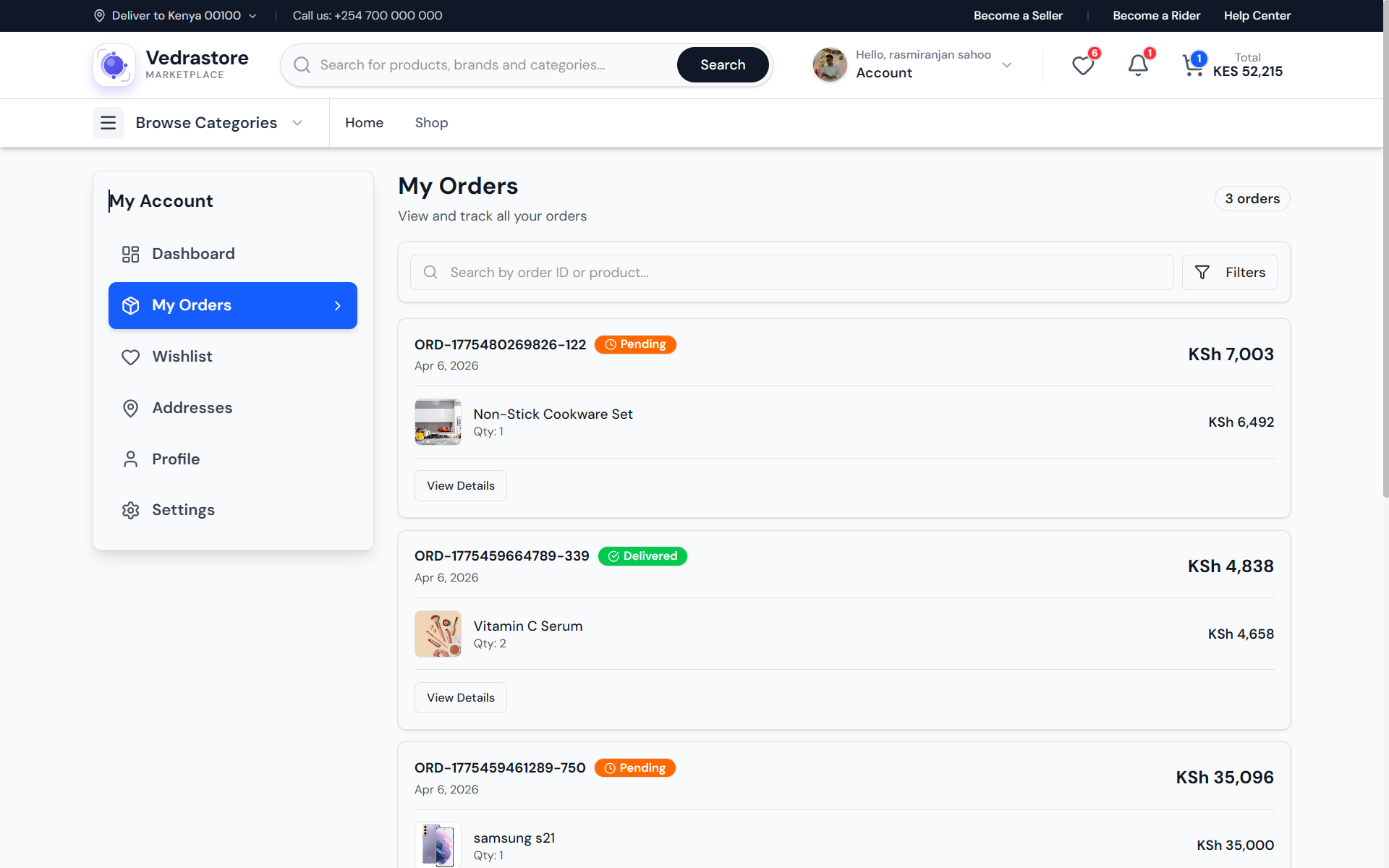Screen dimensions: 1389x868
Task: Expand the Account dropdown chevron
Action: [x=1006, y=65]
